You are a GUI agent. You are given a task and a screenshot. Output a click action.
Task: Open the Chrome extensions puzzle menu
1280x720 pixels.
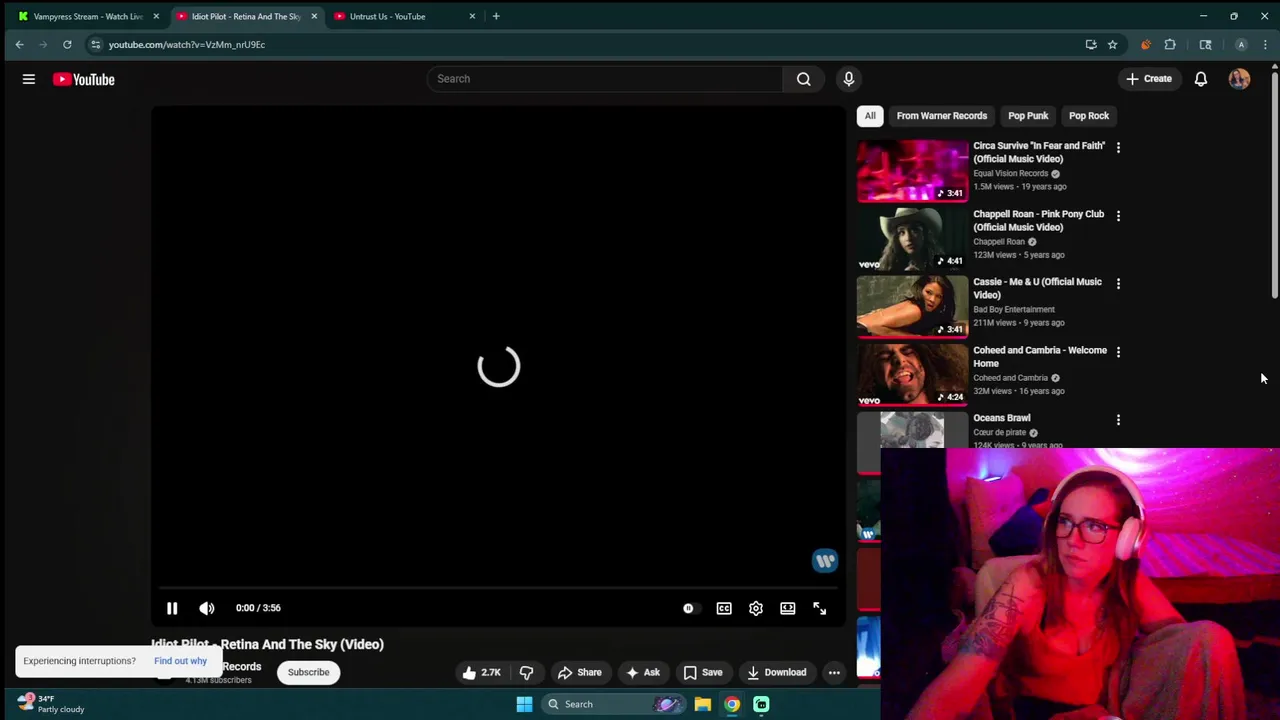pos(1170,44)
